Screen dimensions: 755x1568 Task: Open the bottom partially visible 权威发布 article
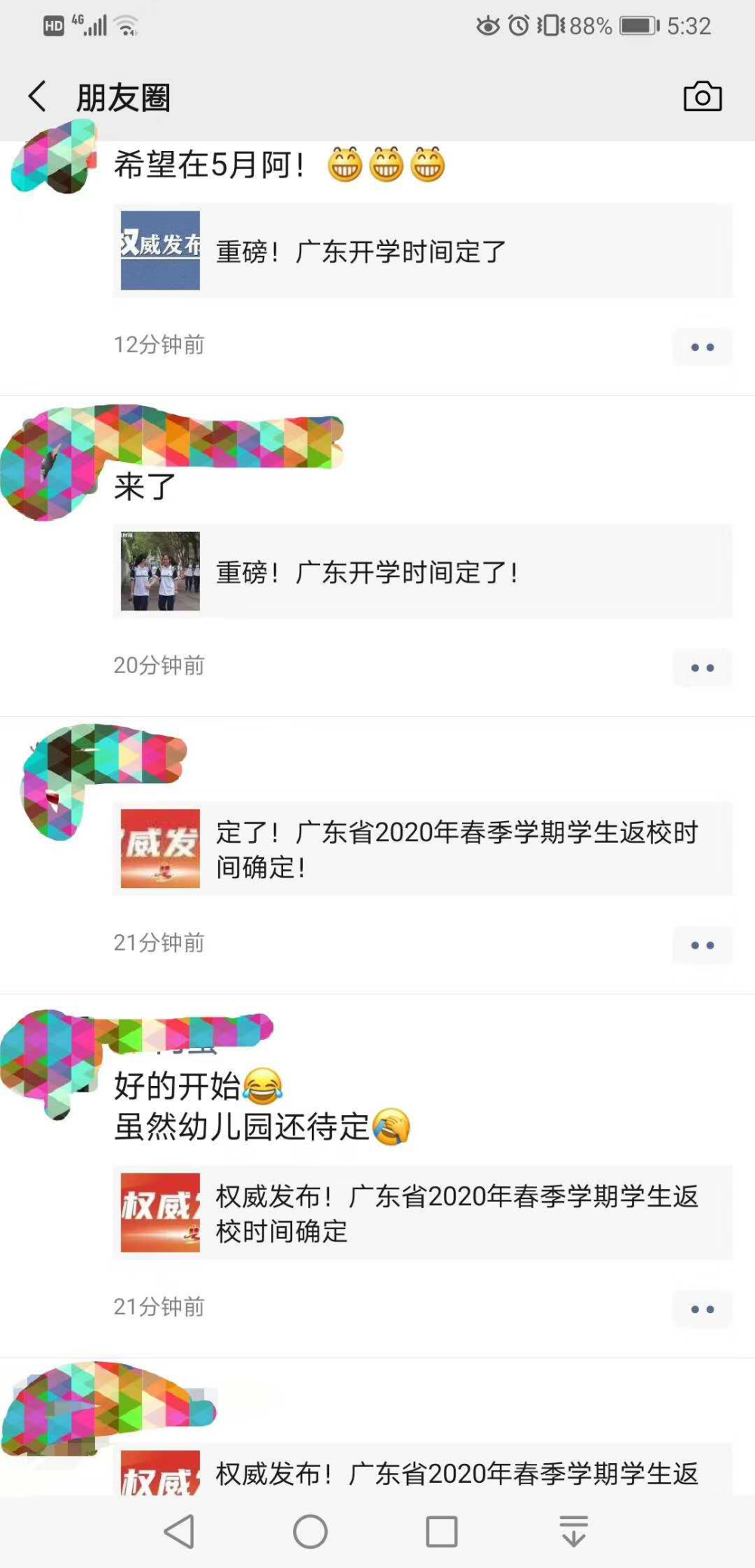pyautogui.click(x=423, y=1470)
